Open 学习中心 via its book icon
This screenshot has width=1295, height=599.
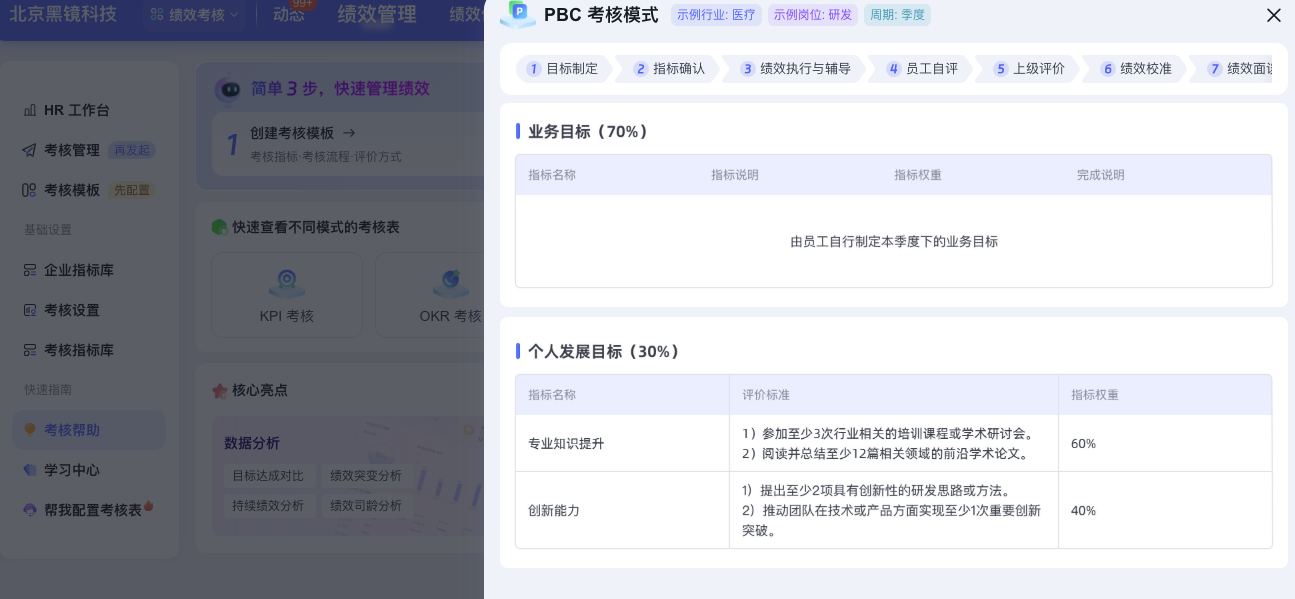coord(28,469)
